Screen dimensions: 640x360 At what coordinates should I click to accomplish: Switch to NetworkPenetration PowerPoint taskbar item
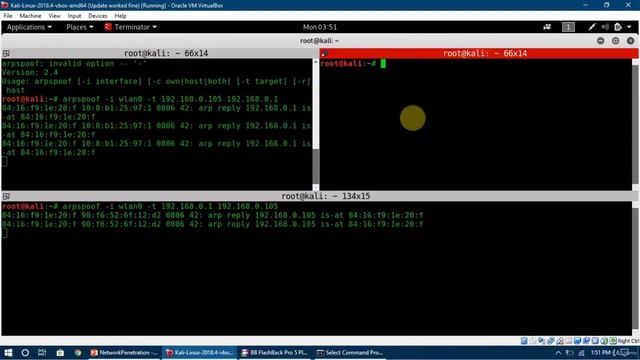124,353
